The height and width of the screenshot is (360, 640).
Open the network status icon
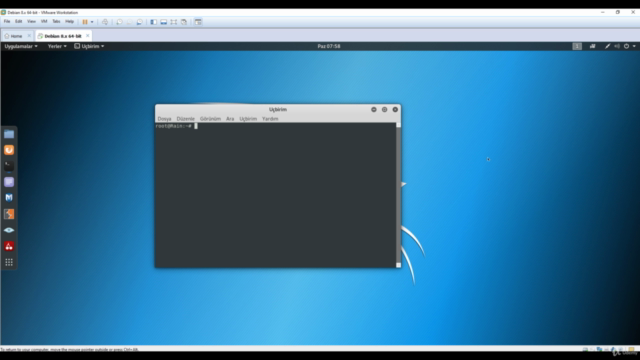click(593, 46)
